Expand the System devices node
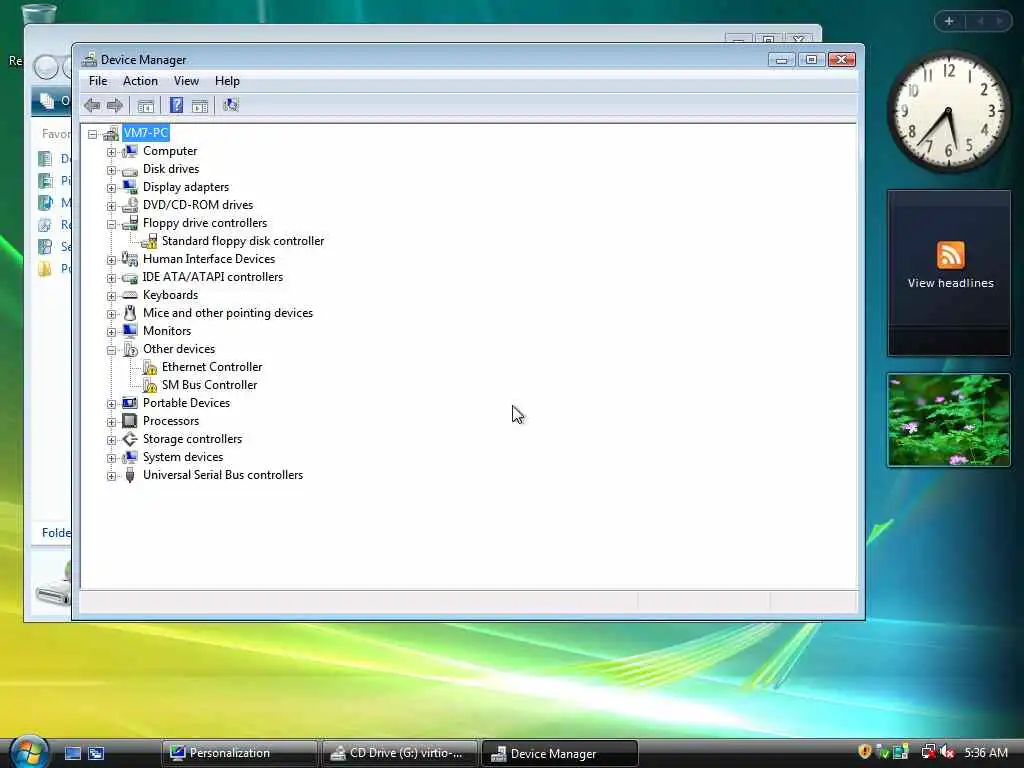This screenshot has height=768, width=1024. pos(112,458)
